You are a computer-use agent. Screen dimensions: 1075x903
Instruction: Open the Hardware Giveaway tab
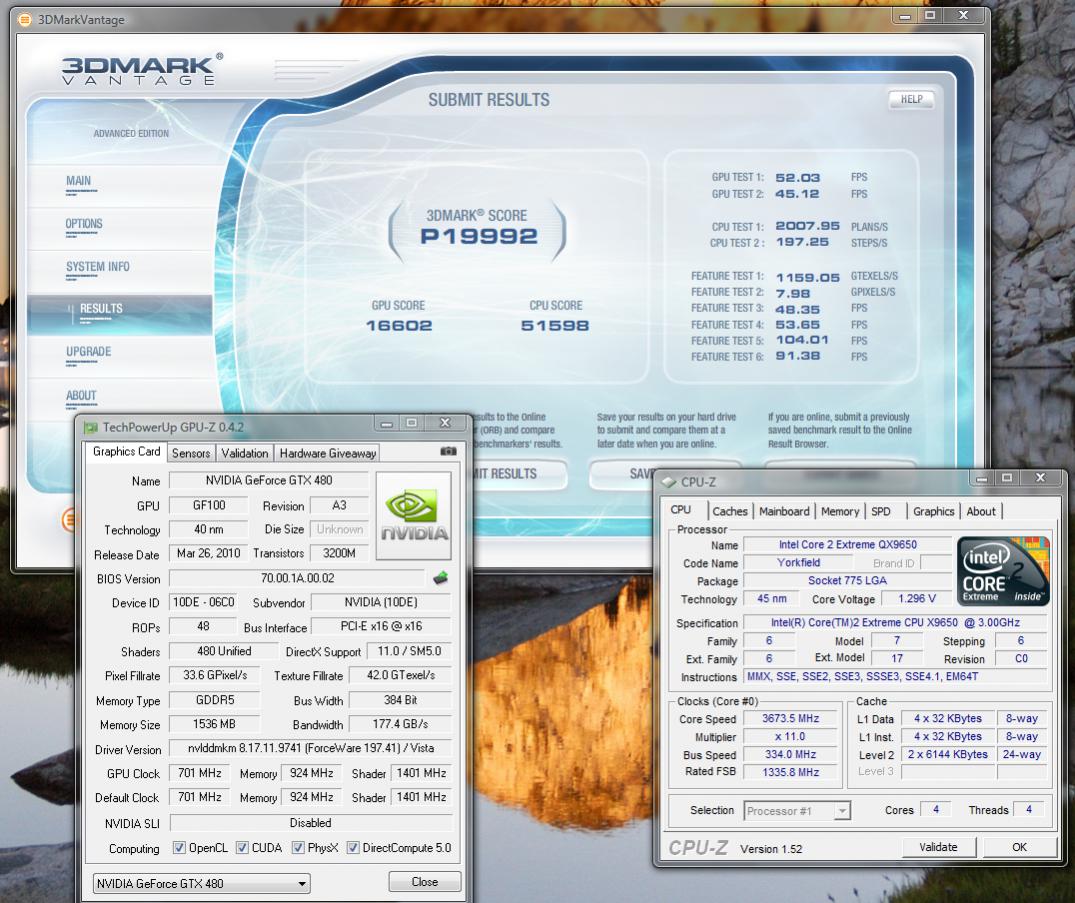(x=328, y=453)
